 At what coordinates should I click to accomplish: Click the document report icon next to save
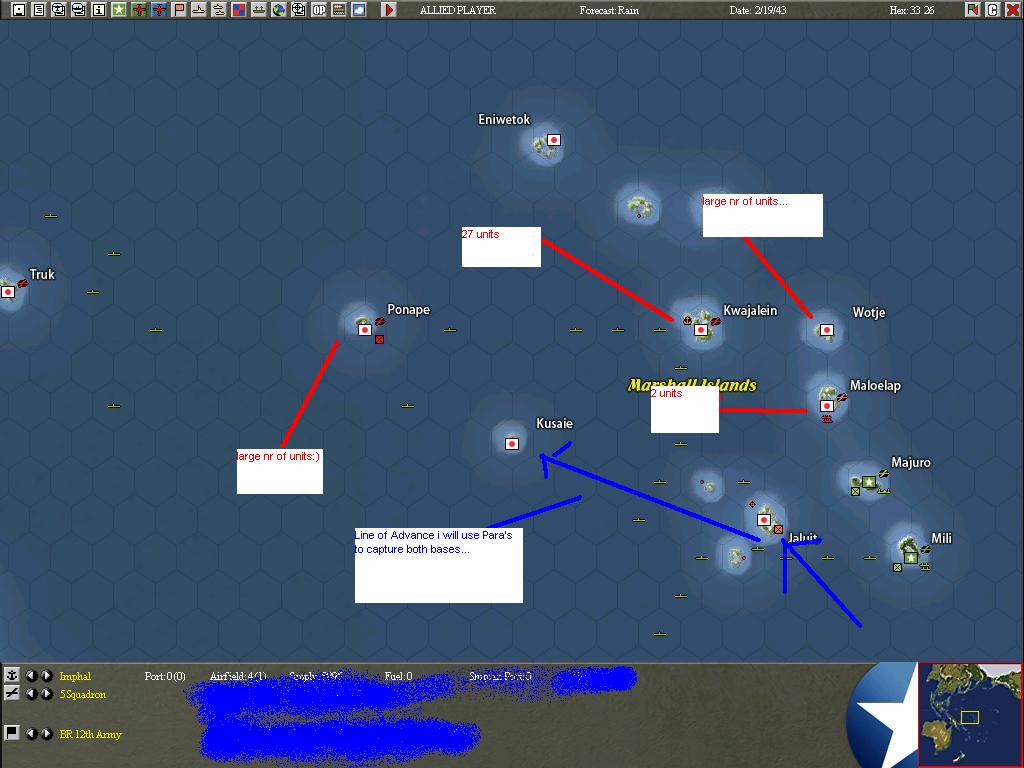click(38, 9)
